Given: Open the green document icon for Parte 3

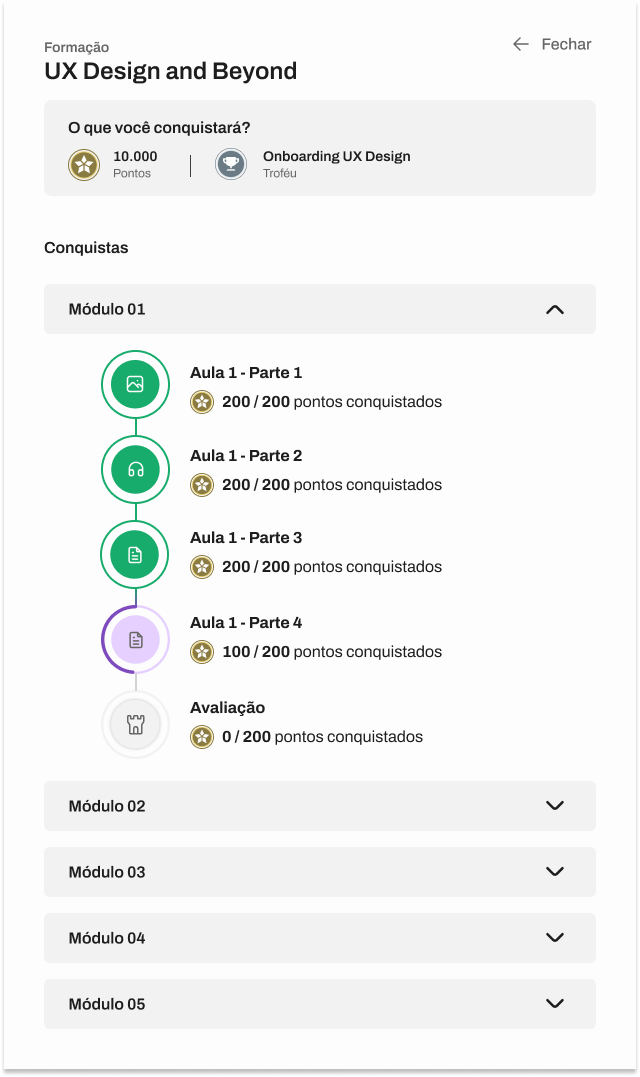Looking at the screenshot, I should [x=135, y=555].
